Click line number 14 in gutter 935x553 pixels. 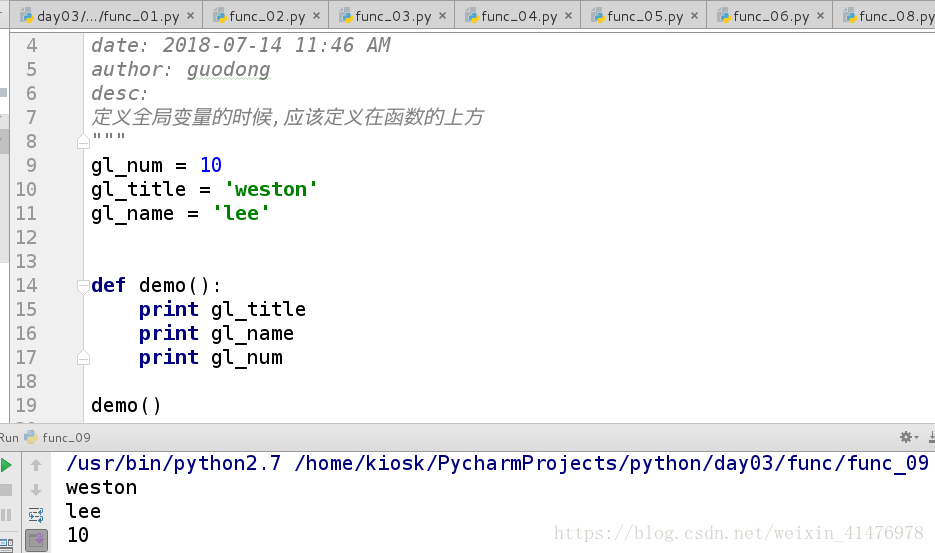(x=26, y=285)
